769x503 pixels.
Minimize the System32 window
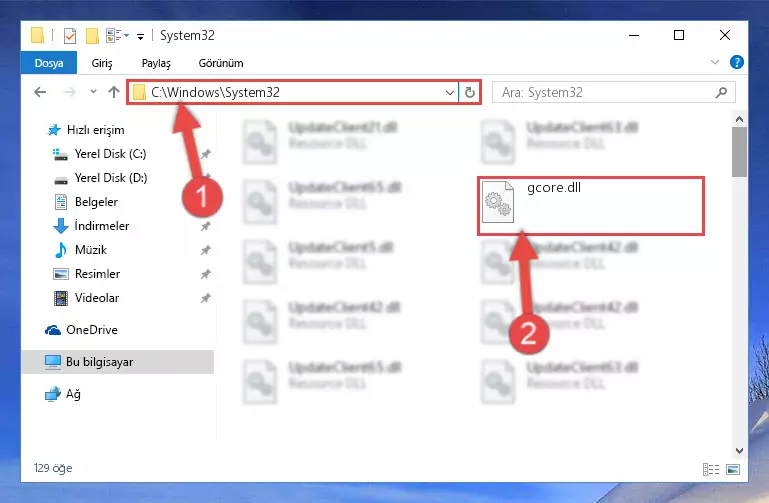634,35
